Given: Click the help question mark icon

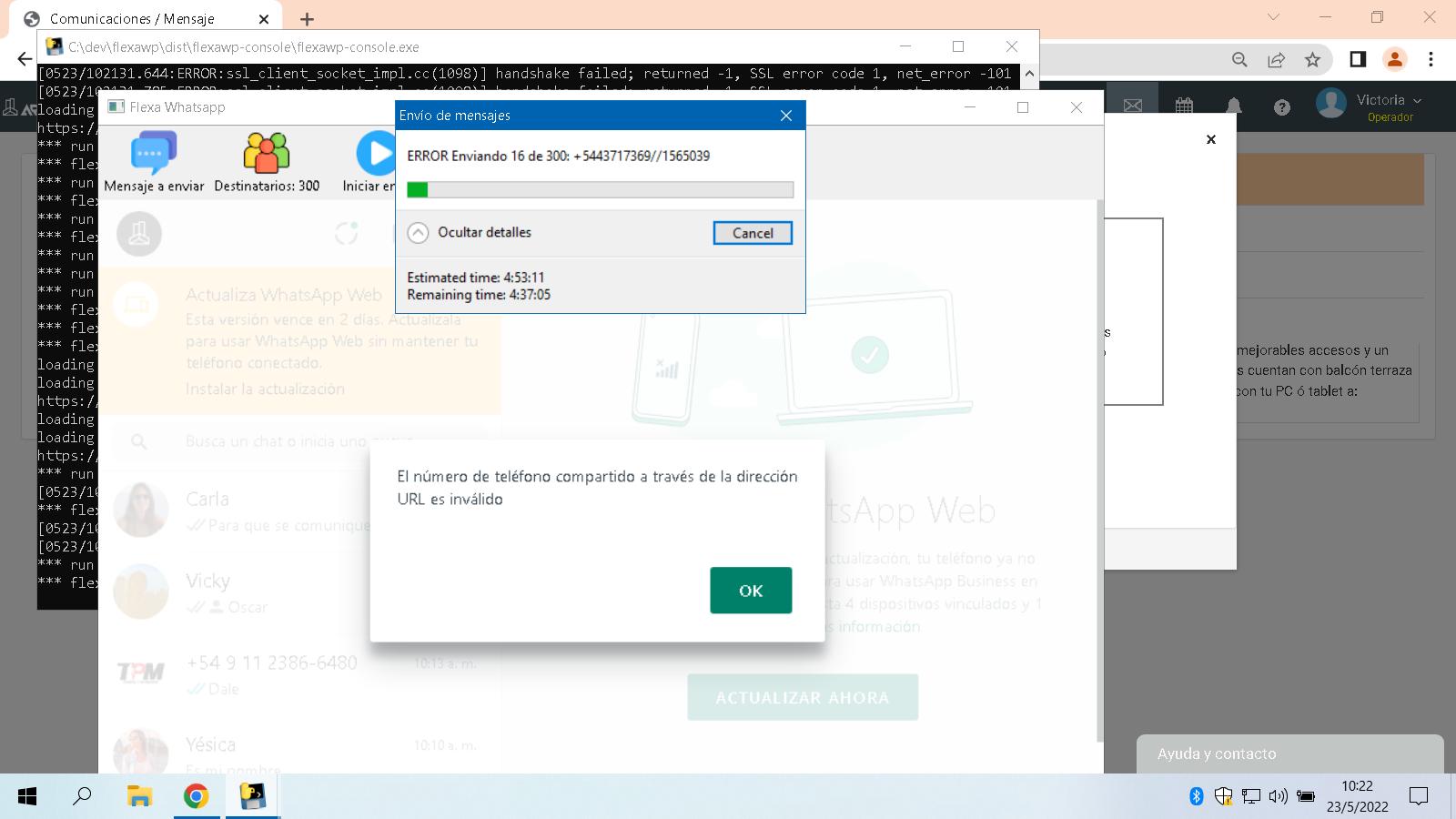Looking at the screenshot, I should [x=1282, y=107].
